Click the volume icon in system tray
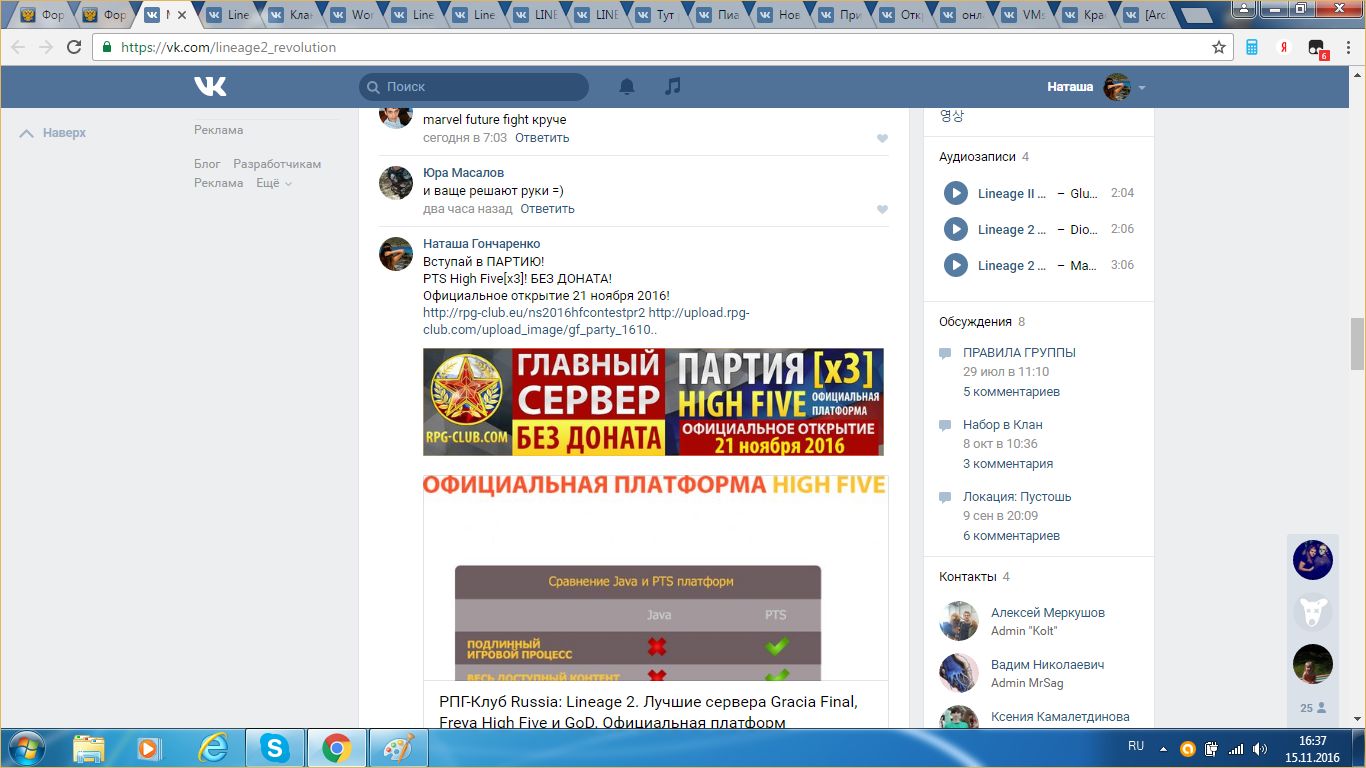This screenshot has height=768, width=1366. pyautogui.click(x=1260, y=748)
